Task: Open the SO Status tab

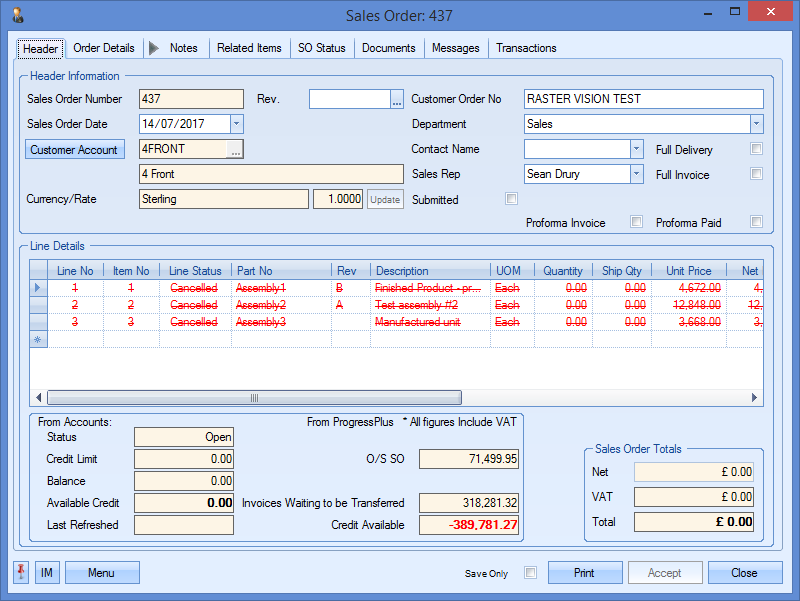Action: click(321, 48)
